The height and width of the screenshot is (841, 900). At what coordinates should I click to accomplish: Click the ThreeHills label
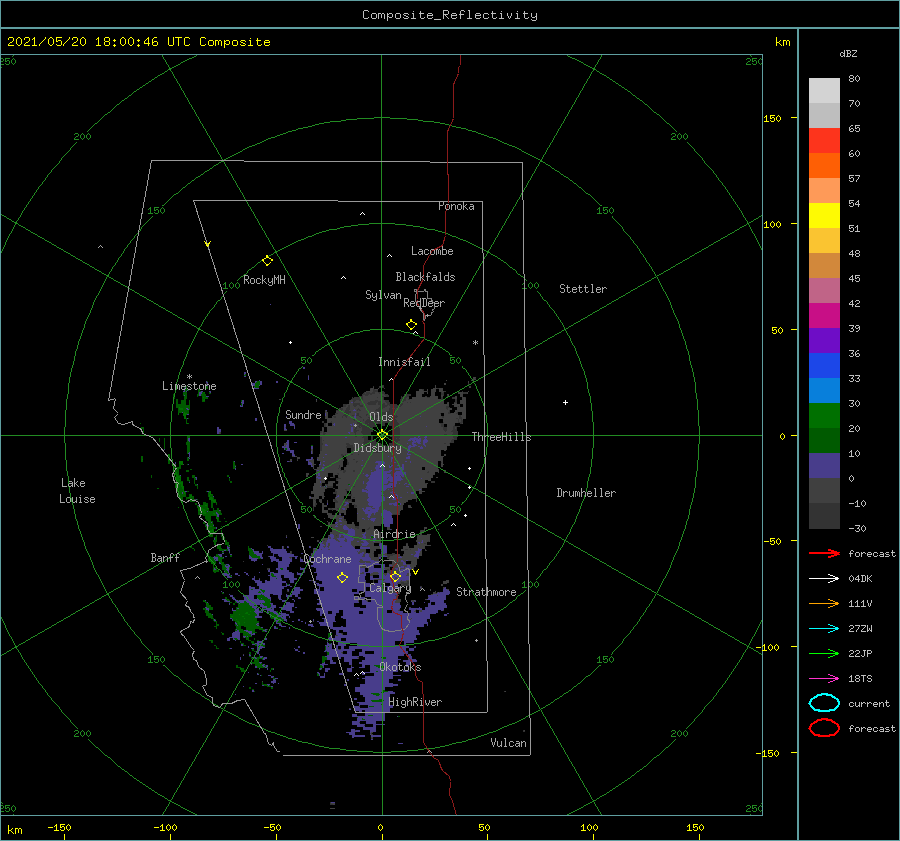coord(502,437)
